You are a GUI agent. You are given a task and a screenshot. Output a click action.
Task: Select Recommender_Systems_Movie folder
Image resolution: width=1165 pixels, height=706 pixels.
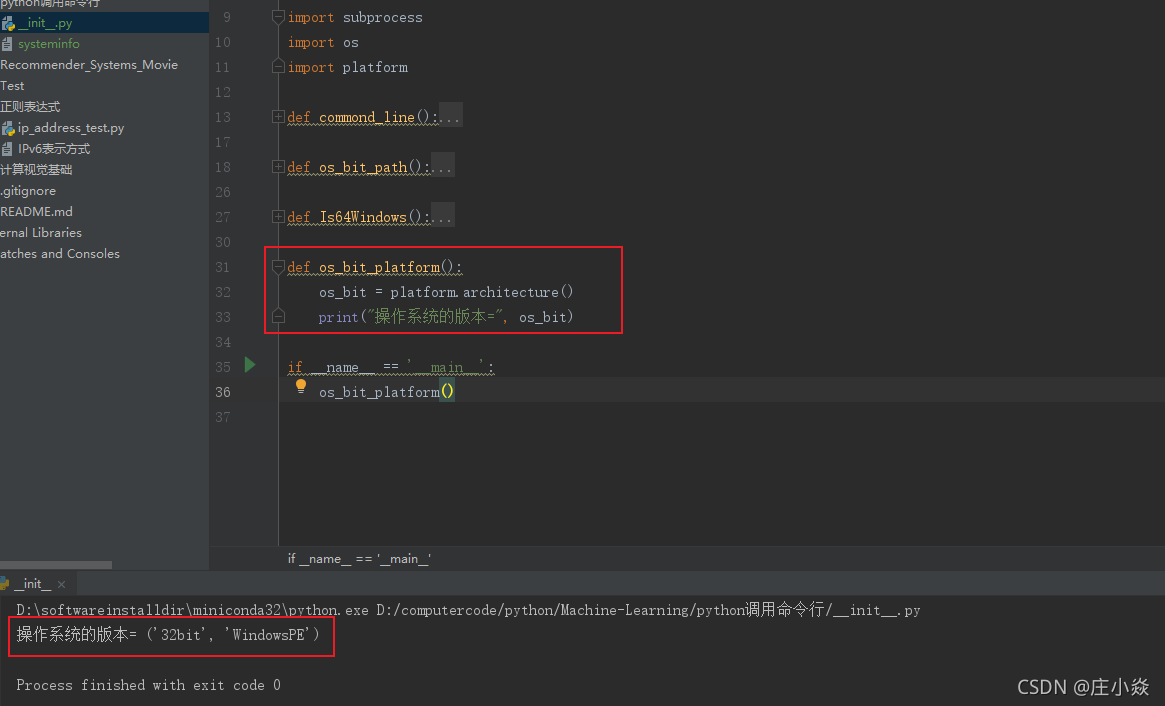coord(89,65)
